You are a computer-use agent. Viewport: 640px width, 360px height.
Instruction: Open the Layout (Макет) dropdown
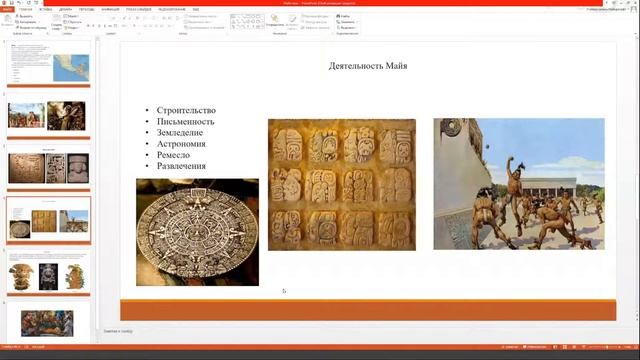71,16
